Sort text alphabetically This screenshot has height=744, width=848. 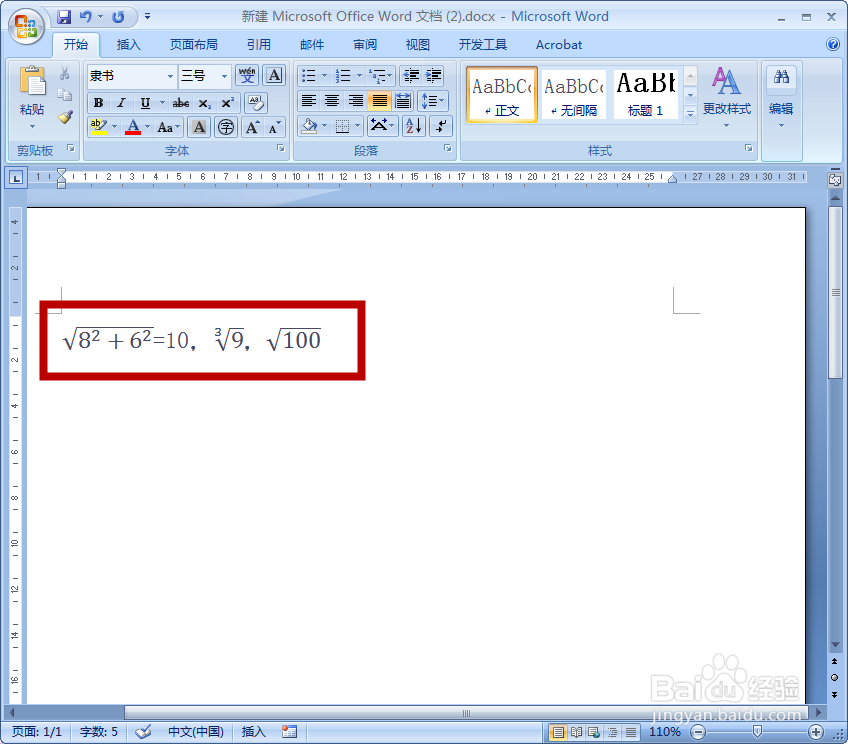coord(414,126)
